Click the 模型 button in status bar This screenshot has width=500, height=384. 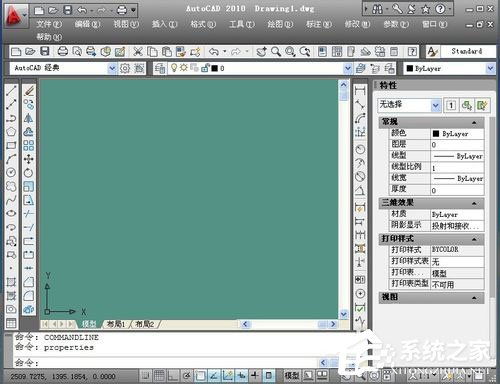(x=292, y=376)
